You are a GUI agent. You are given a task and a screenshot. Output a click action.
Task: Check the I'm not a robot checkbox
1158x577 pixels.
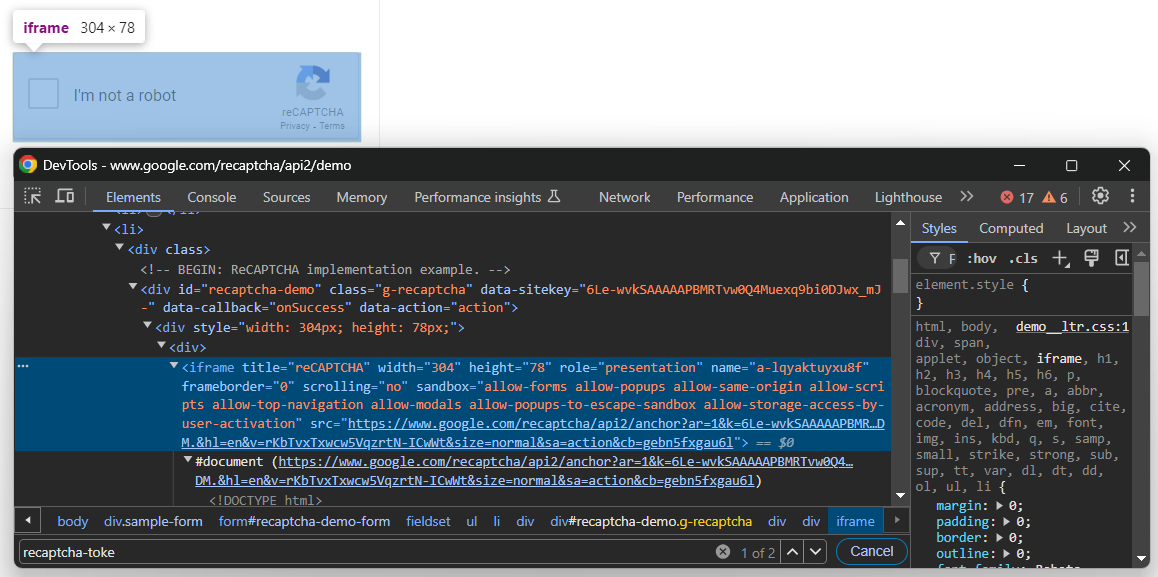click(x=43, y=93)
